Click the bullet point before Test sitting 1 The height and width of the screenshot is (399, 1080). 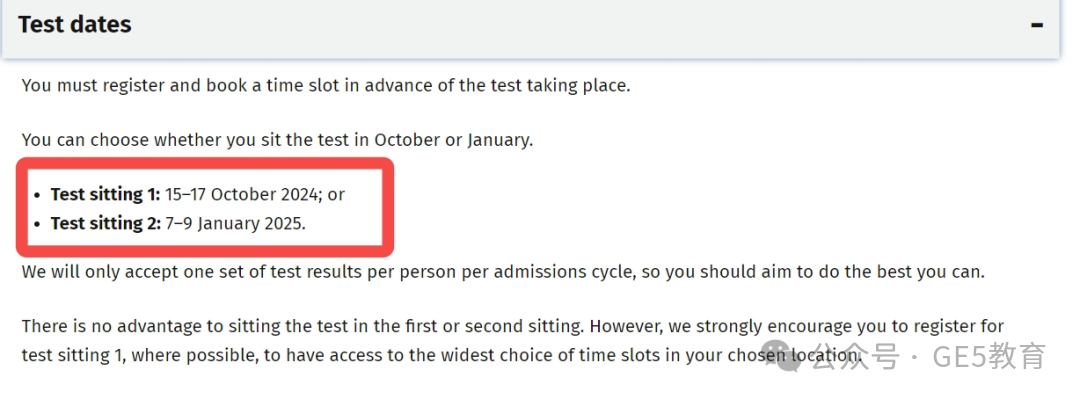pos(37,196)
